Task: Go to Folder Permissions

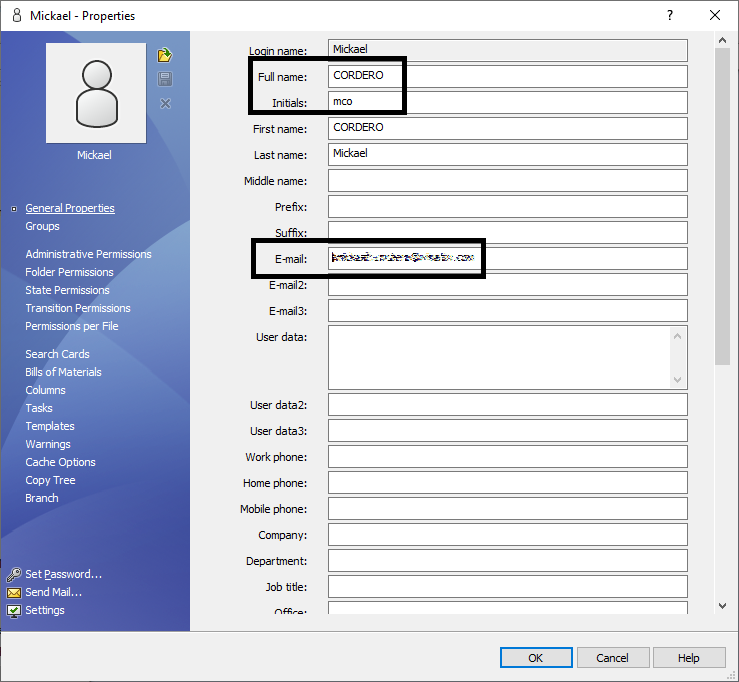Action: pos(69,273)
